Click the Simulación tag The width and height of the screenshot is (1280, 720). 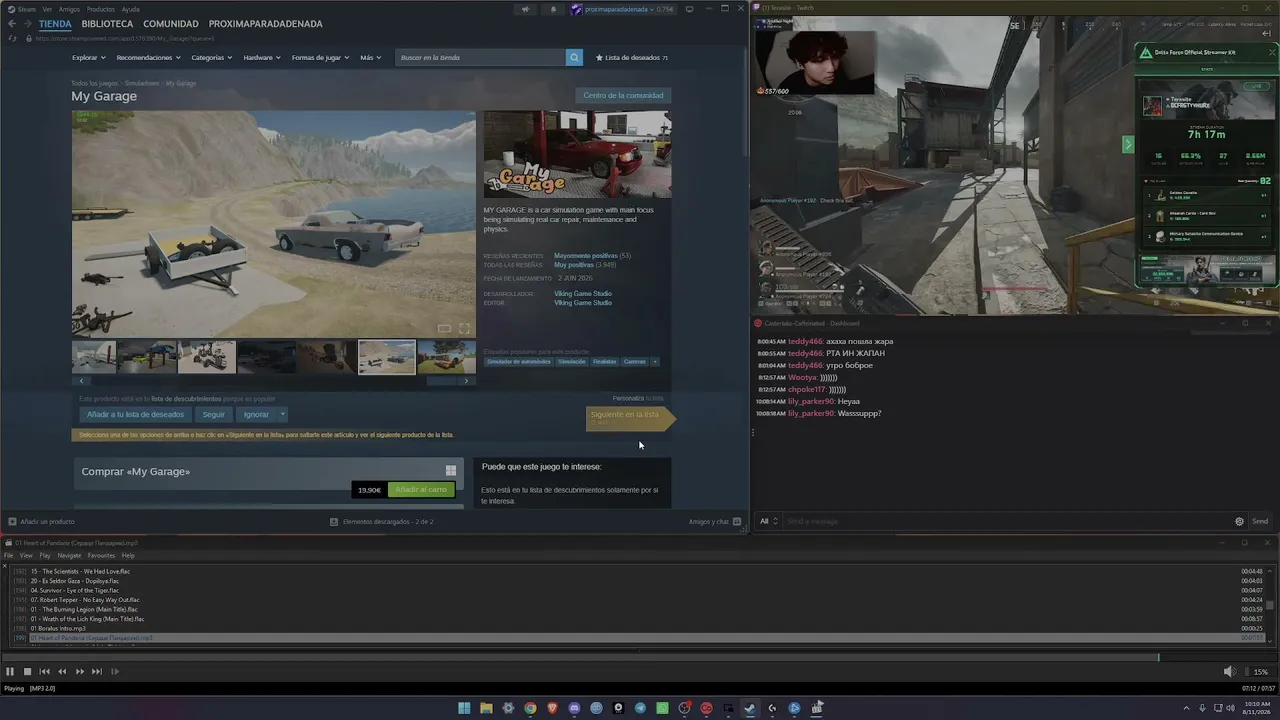(572, 362)
